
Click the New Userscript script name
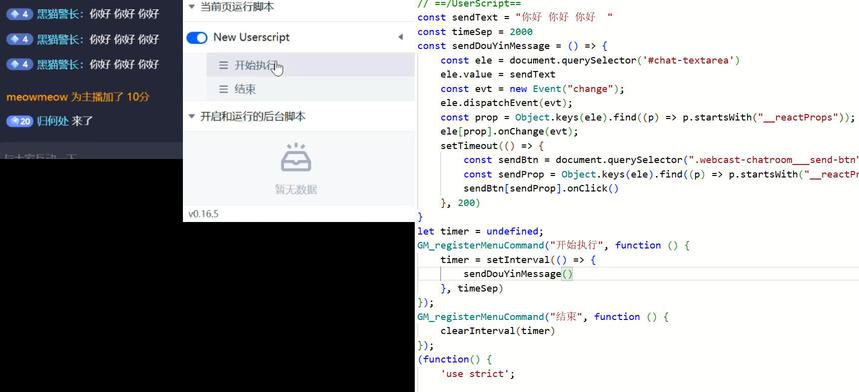point(251,37)
